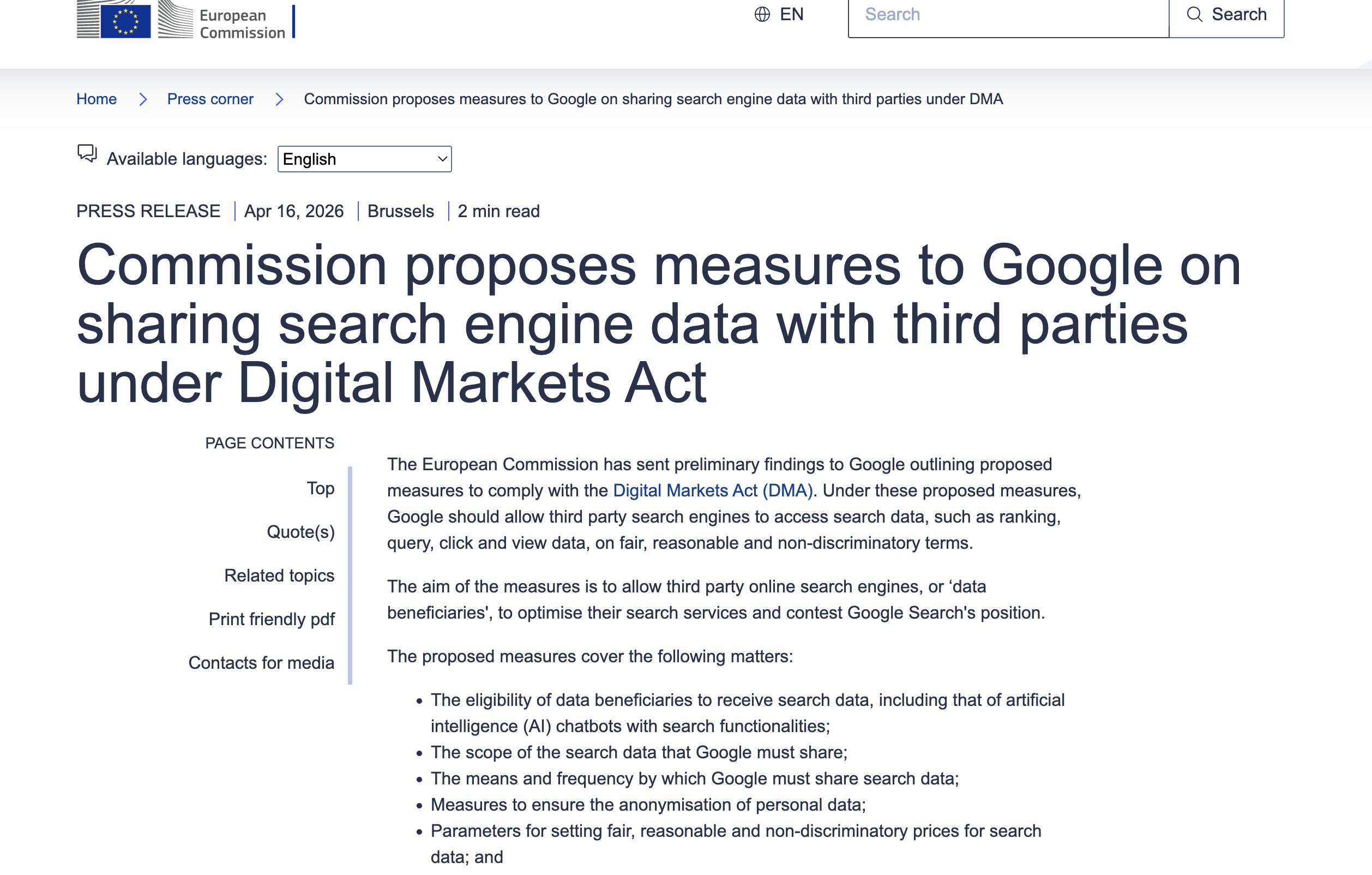
Task: Expand the English language dropdown
Action: (365, 159)
